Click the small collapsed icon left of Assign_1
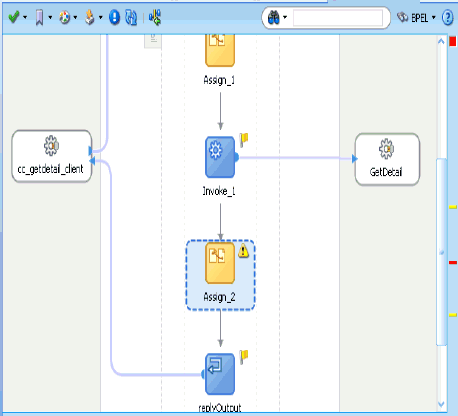This screenshot has width=458, height=416. (x=153, y=41)
